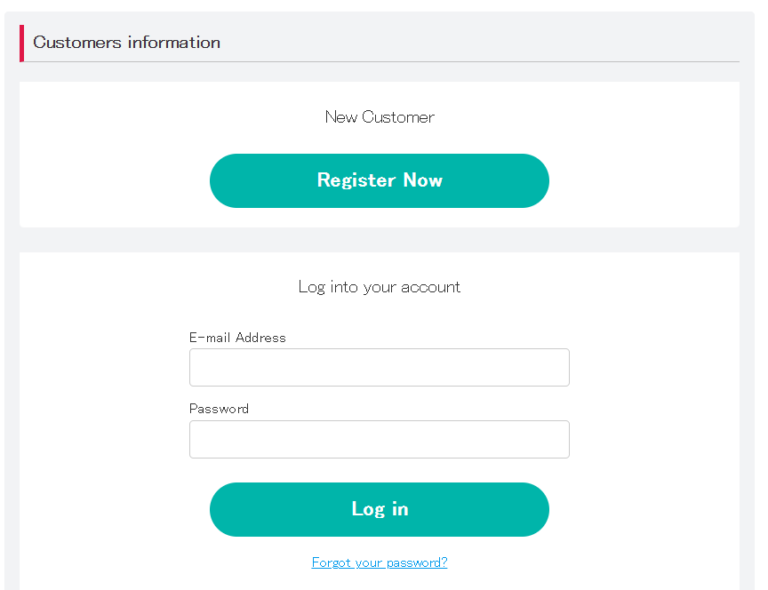The image size is (768, 590).
Task: Open the Forgot your password link
Action: click(x=379, y=563)
